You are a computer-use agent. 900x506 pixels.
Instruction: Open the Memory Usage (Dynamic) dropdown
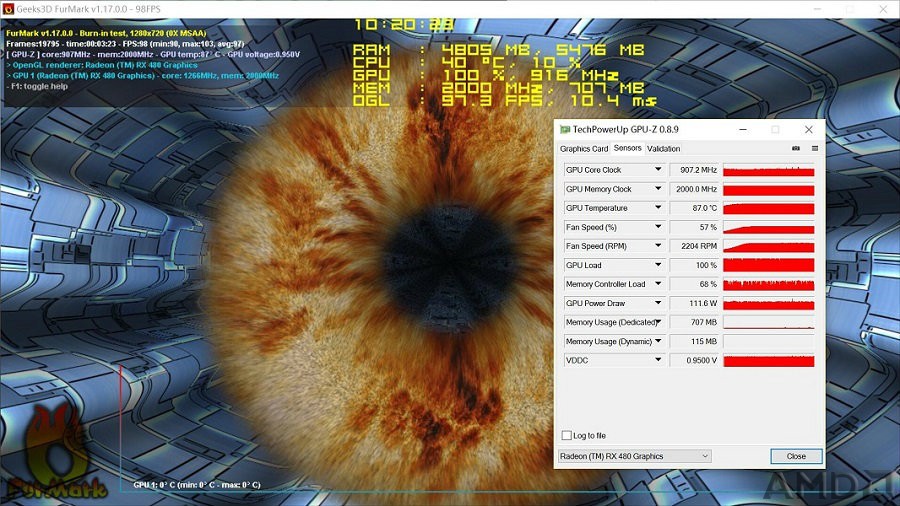tap(658, 341)
